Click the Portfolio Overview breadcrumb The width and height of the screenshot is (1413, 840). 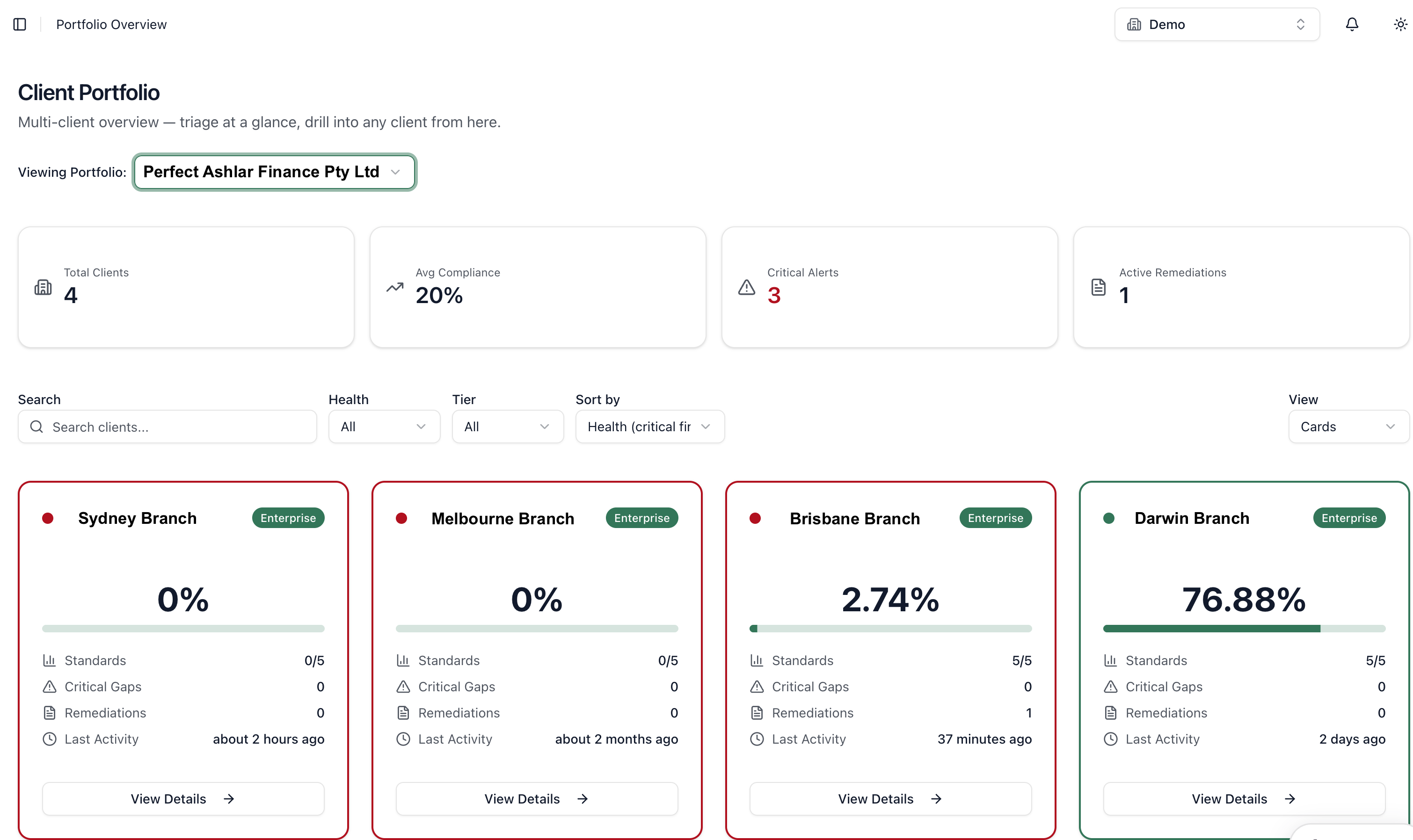point(111,24)
